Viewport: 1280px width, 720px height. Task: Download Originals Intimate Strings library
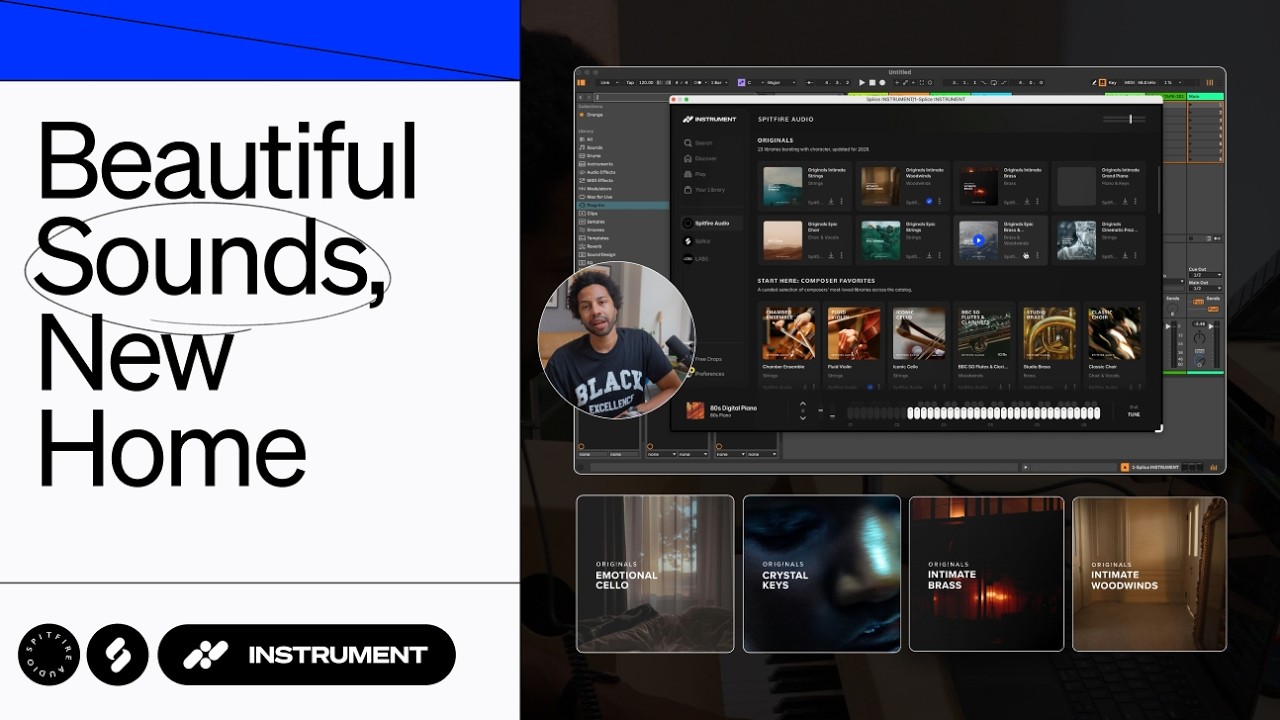[831, 201]
